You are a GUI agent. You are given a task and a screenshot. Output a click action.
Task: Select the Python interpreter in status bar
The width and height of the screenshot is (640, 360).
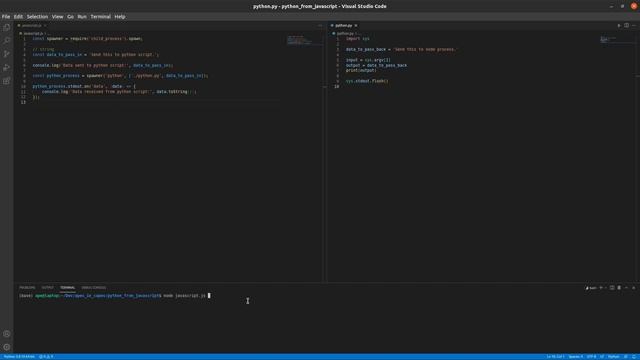pyautogui.click(x=19, y=357)
